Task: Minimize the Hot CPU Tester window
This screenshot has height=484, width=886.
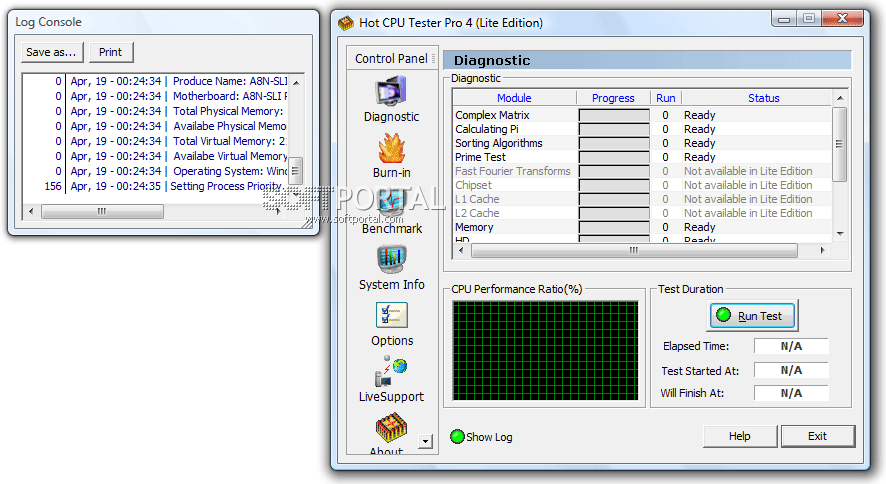Action: [x=784, y=19]
